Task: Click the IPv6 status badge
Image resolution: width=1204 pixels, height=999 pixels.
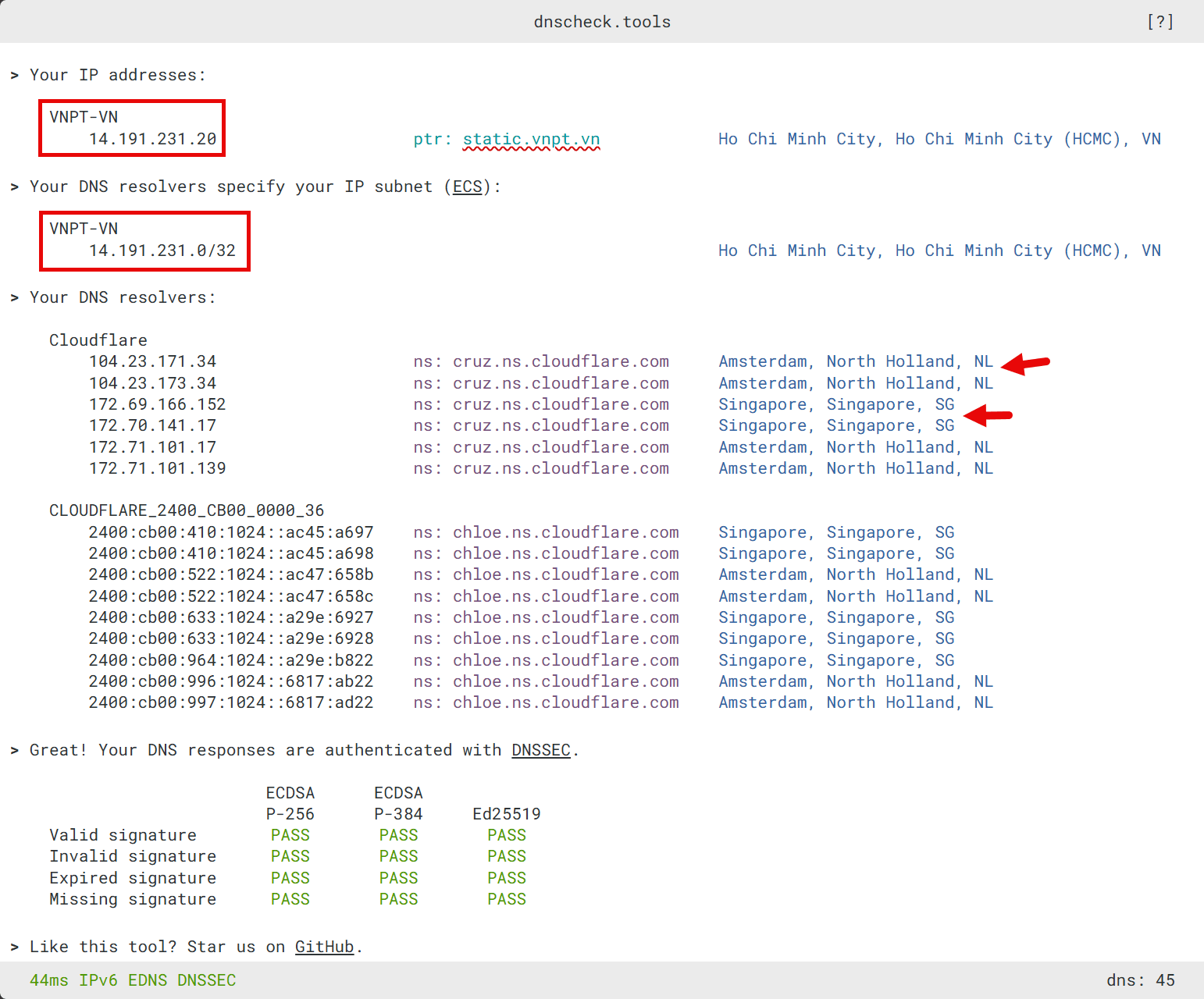Action: [97, 979]
